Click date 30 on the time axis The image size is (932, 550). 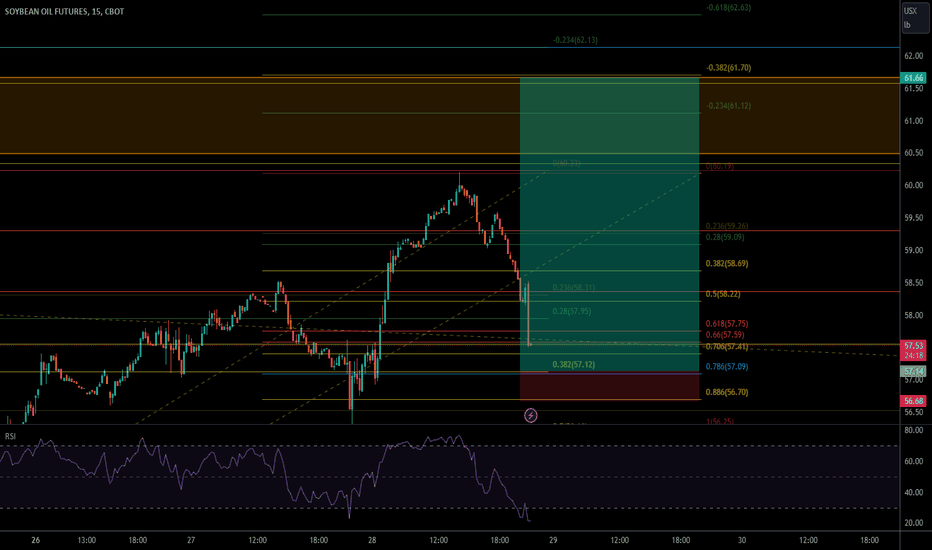(x=742, y=540)
